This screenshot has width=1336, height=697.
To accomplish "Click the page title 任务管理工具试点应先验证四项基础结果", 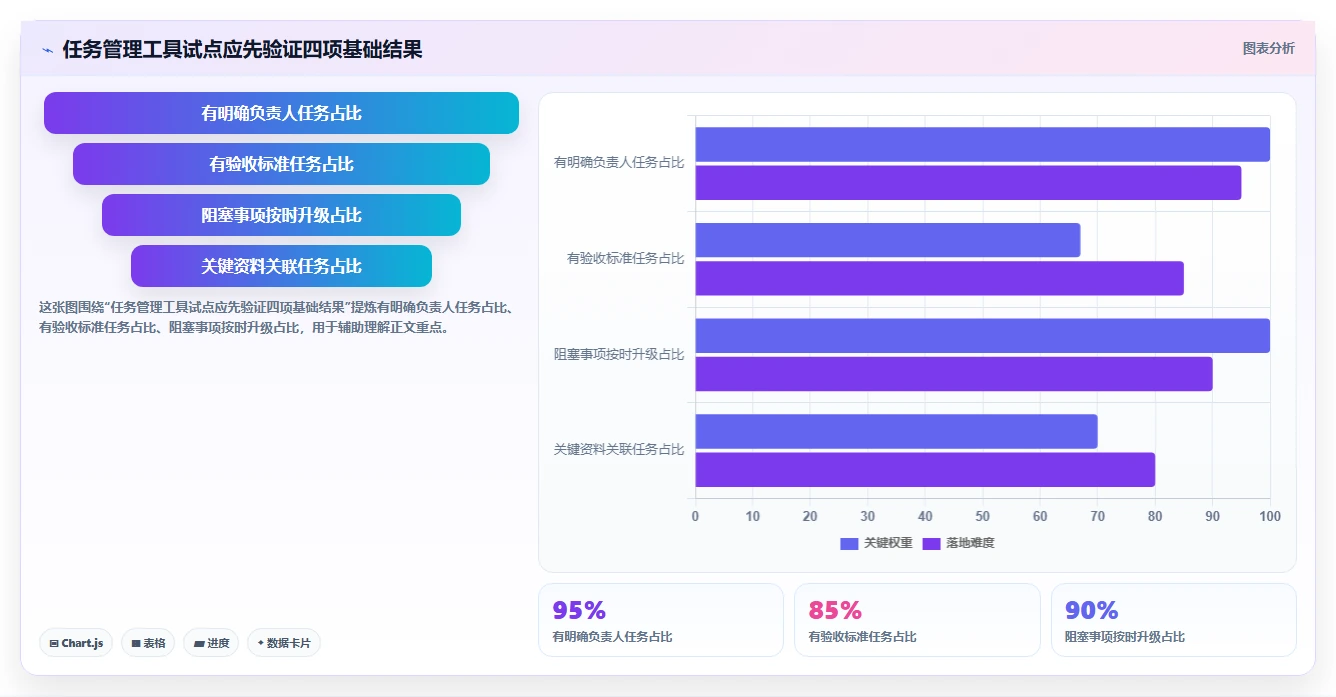I will pyautogui.click(x=242, y=50).
